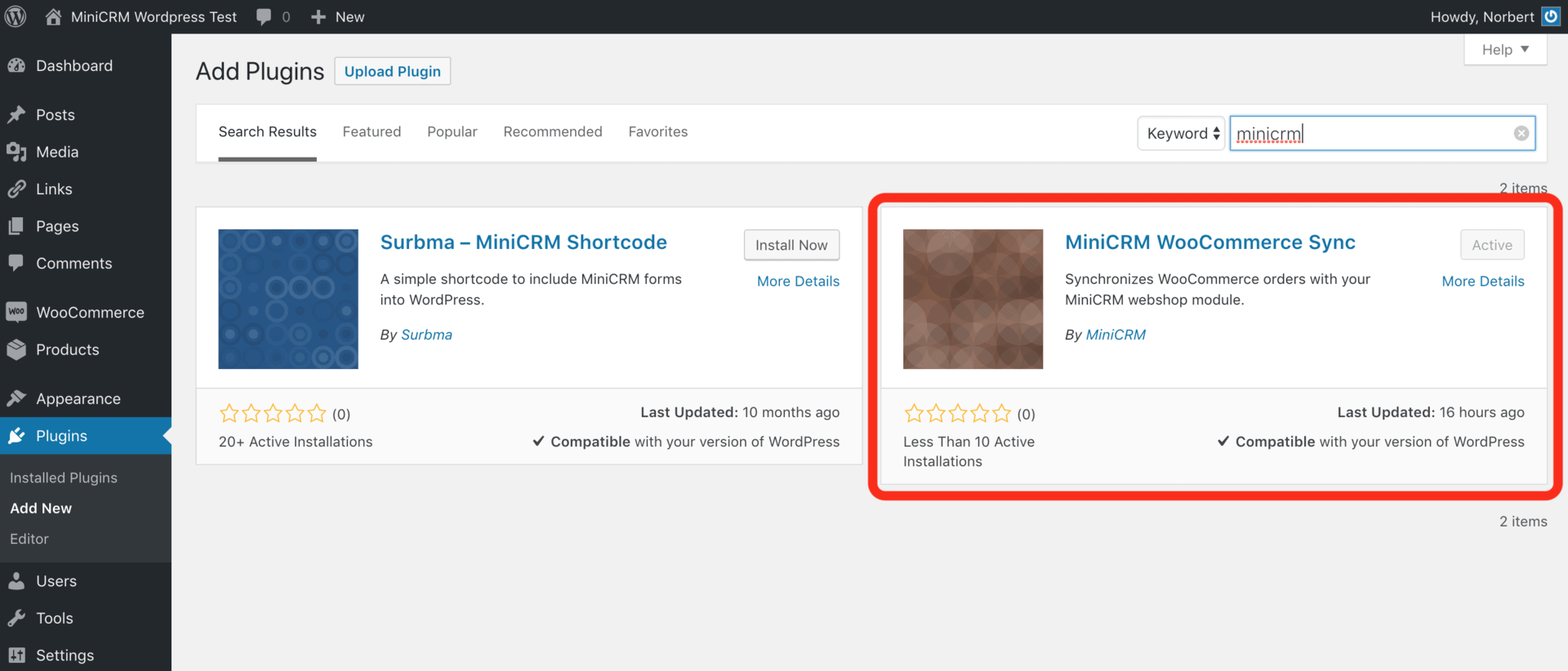1568x671 pixels.
Task: Open the Keyword search type dropdown
Action: point(1181,133)
